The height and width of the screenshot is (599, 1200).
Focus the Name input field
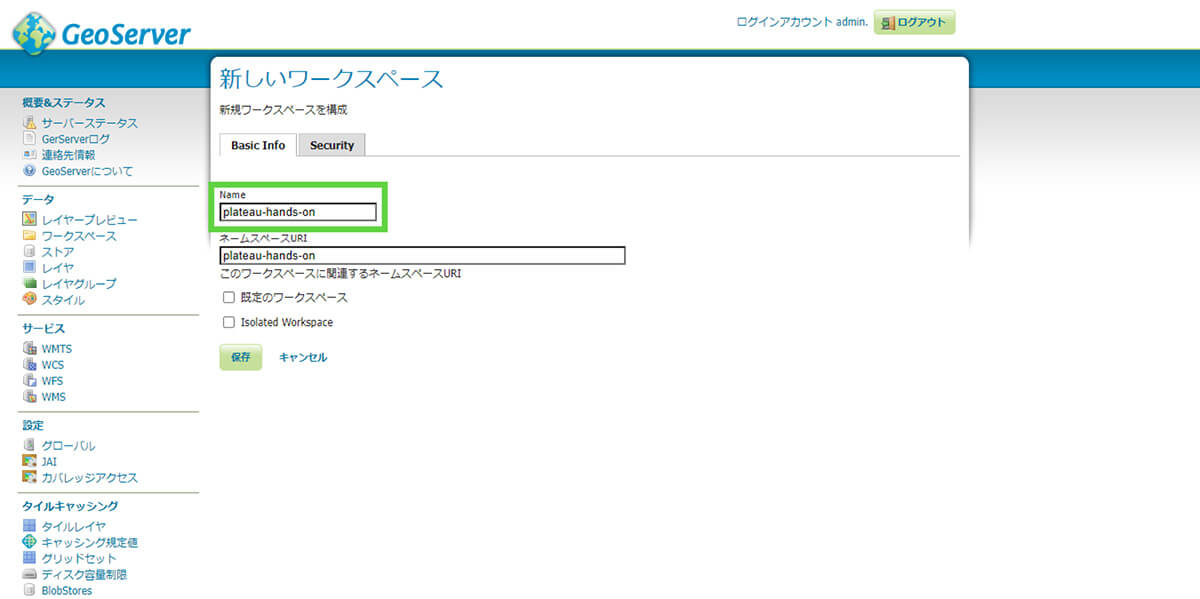(298, 212)
